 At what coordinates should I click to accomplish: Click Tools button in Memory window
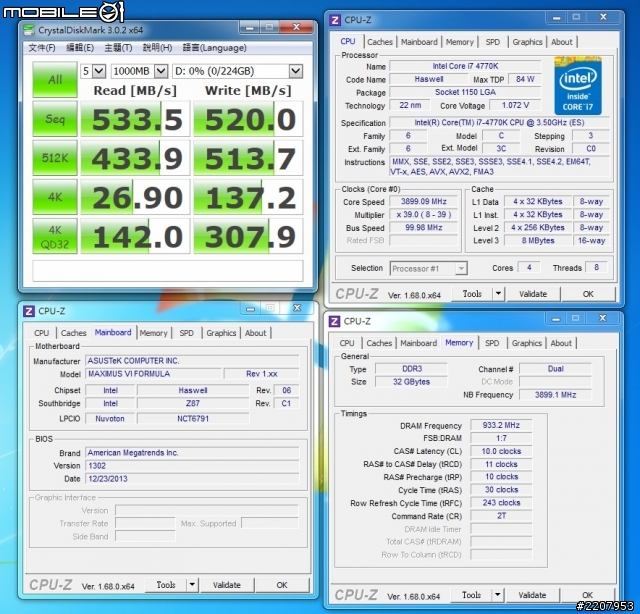tap(471, 595)
